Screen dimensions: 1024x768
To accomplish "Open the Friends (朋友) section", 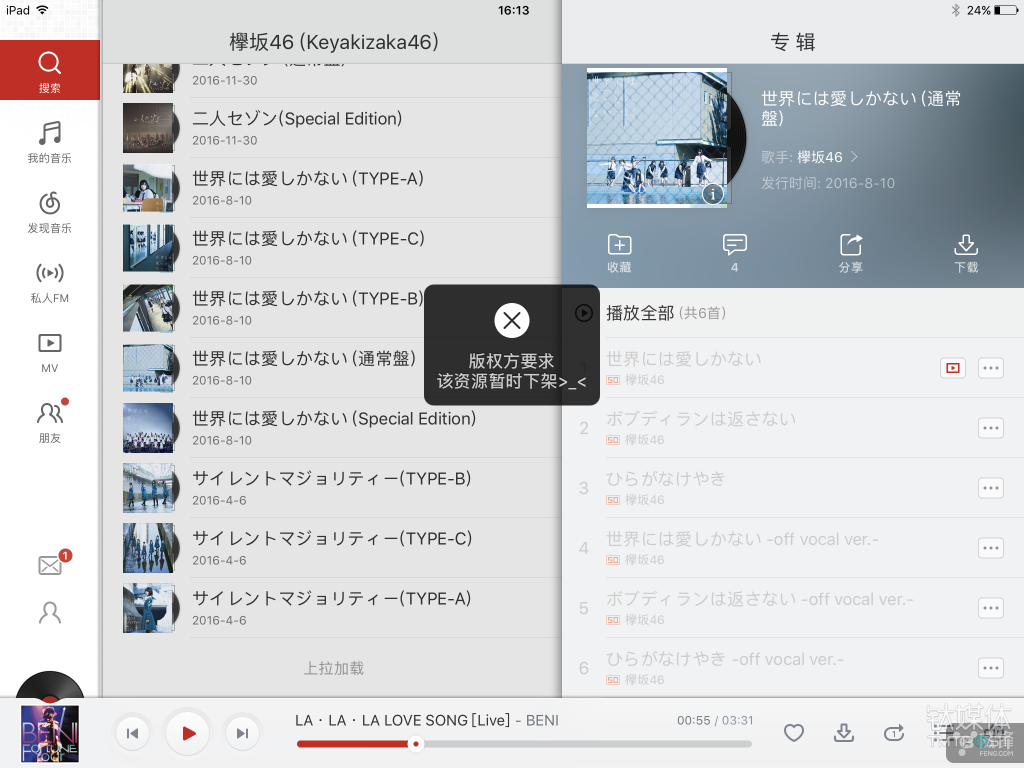I will (x=49, y=422).
